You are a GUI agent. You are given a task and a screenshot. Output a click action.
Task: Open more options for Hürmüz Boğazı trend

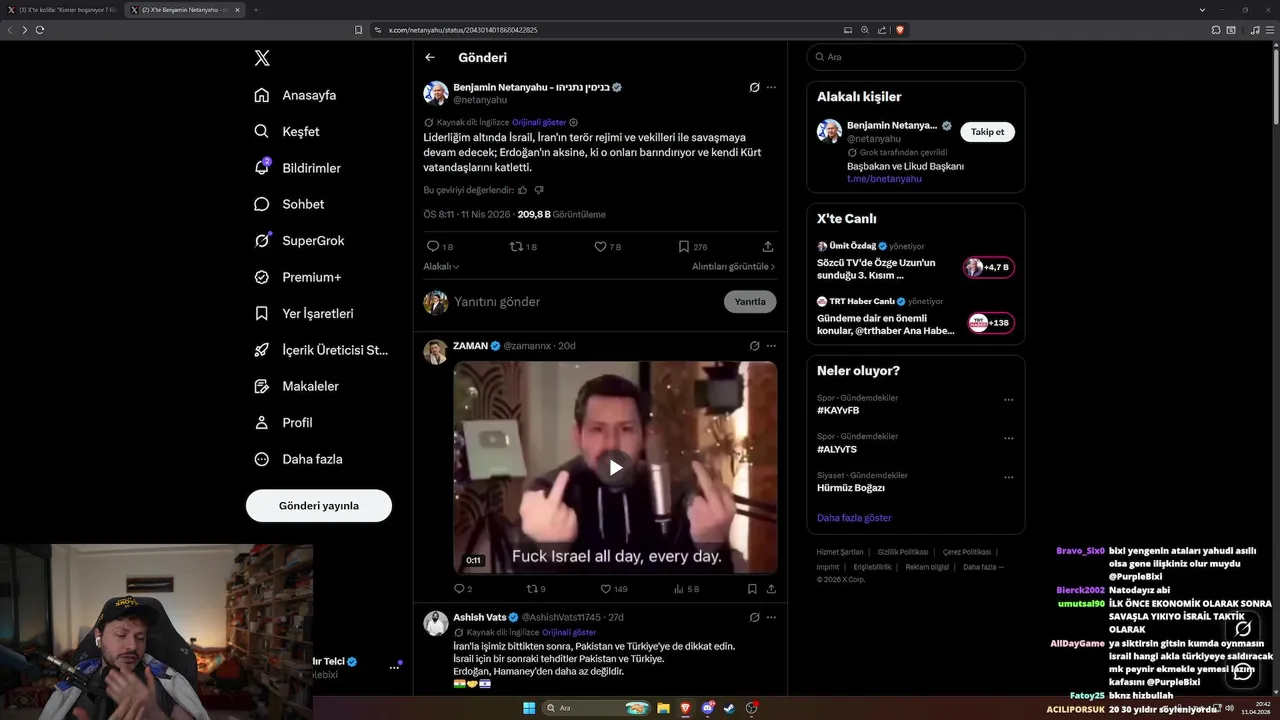coord(1008,476)
